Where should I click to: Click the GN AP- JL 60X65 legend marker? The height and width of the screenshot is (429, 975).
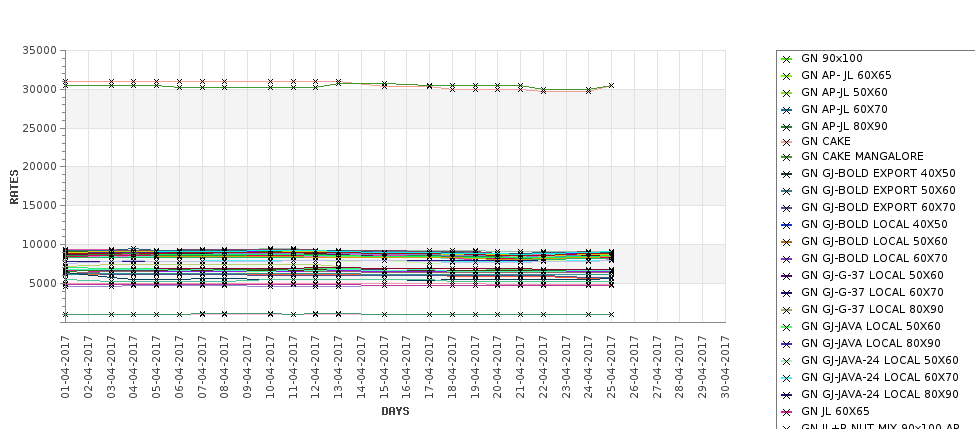point(787,76)
